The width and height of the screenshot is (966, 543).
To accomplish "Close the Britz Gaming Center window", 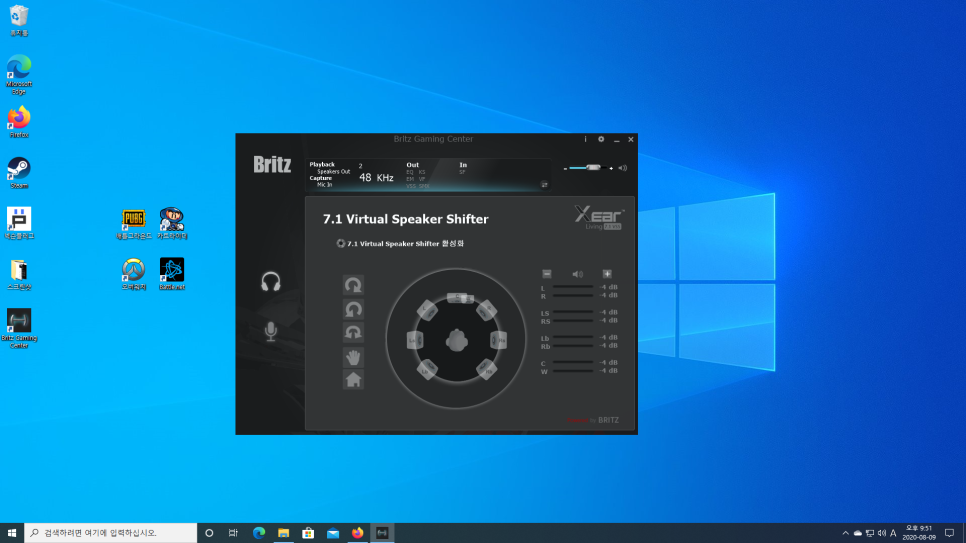I will click(x=631, y=140).
